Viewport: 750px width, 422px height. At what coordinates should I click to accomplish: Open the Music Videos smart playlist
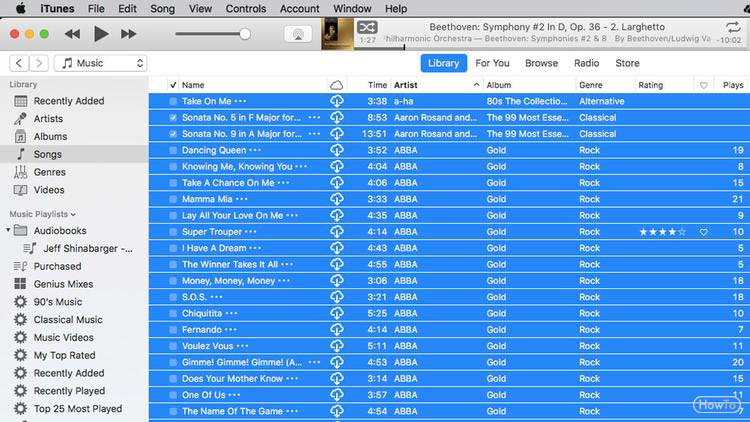[64, 337]
